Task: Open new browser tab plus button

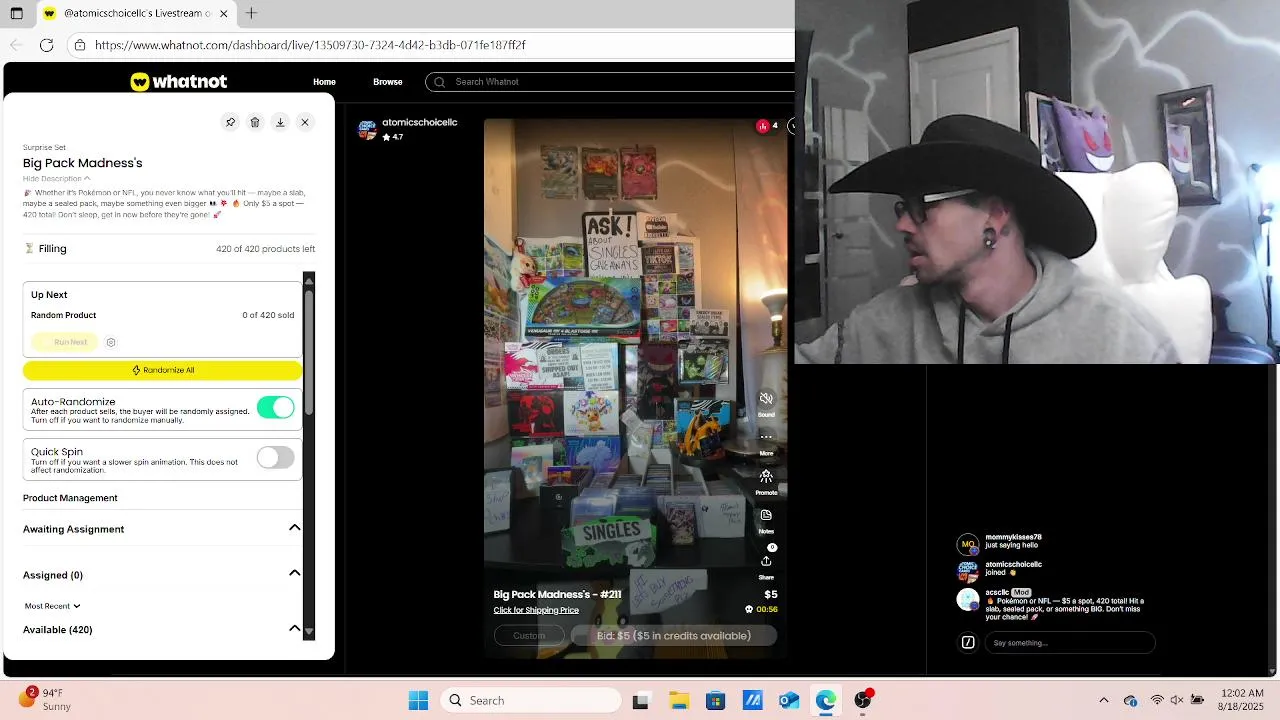Action: 251,14
